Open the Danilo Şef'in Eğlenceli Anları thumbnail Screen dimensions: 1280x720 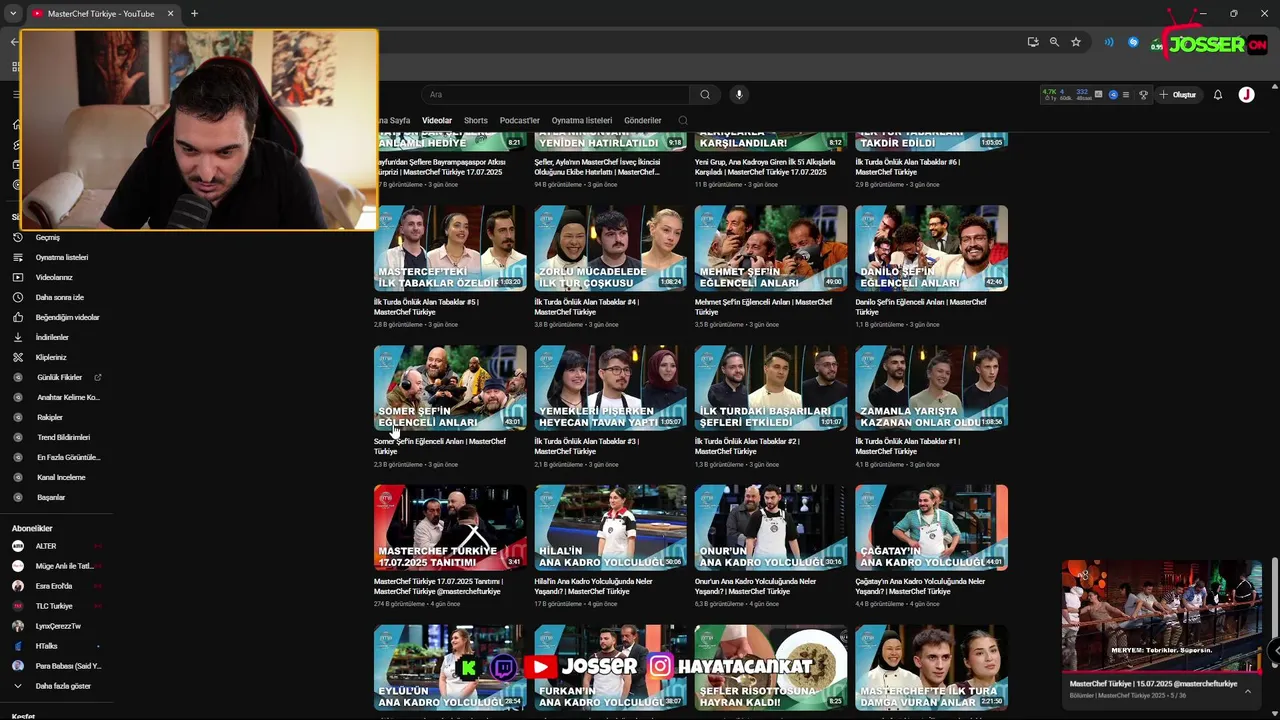coord(931,248)
